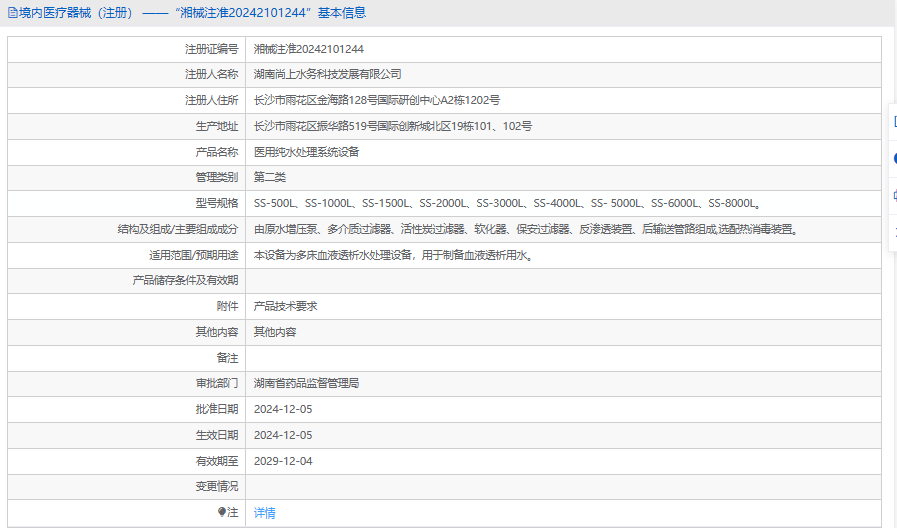Click the 结构及组成/主要组成成分 label

(x=178, y=229)
